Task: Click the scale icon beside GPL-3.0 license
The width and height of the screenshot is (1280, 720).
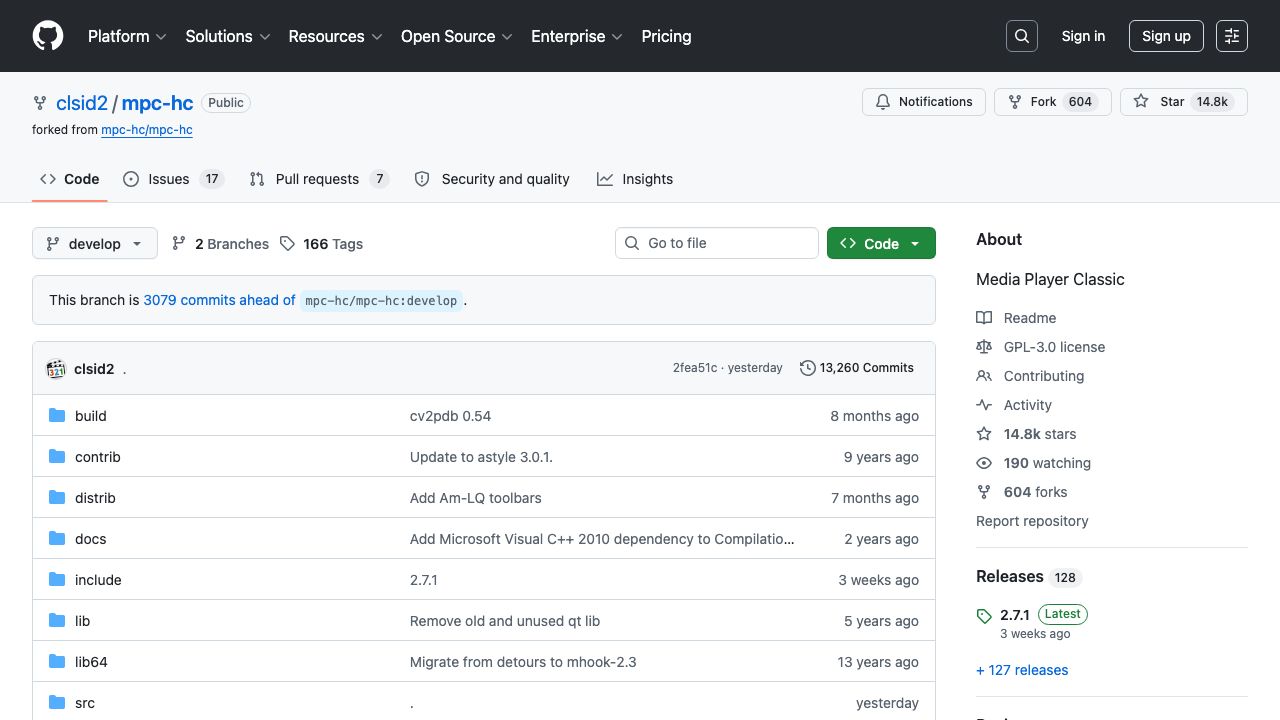Action: [984, 347]
